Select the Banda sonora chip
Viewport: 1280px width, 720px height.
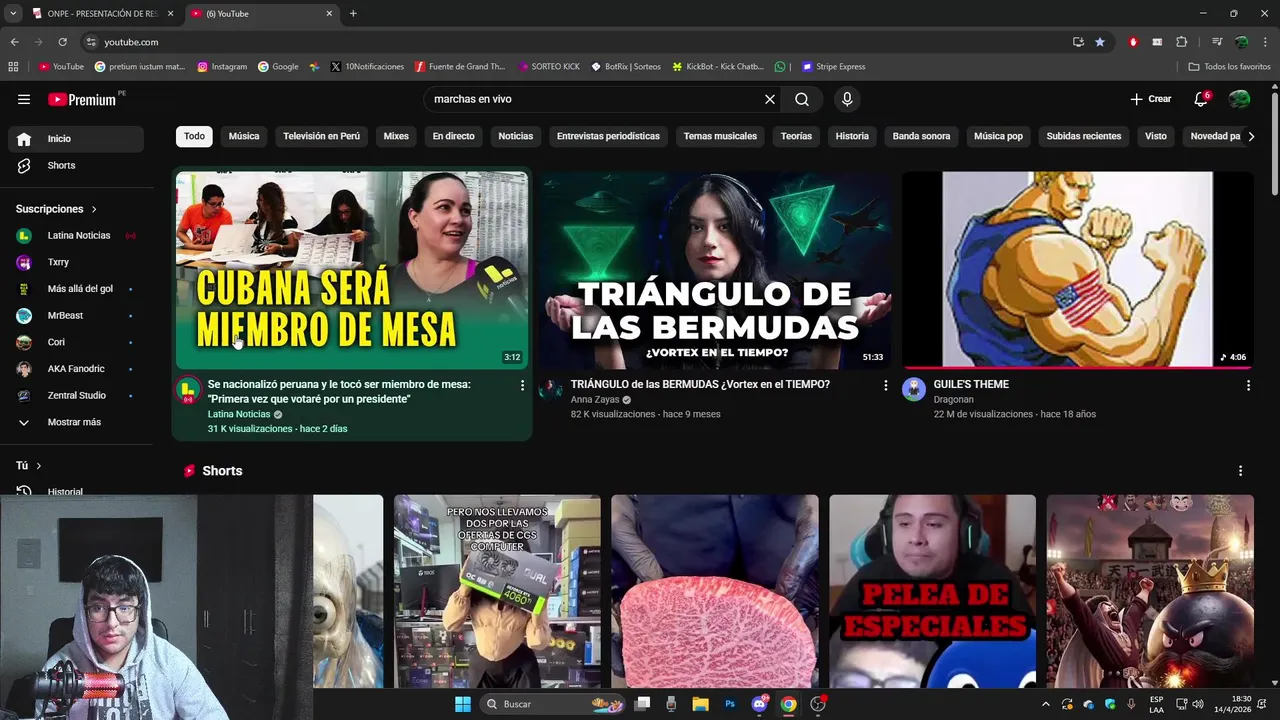(x=921, y=136)
